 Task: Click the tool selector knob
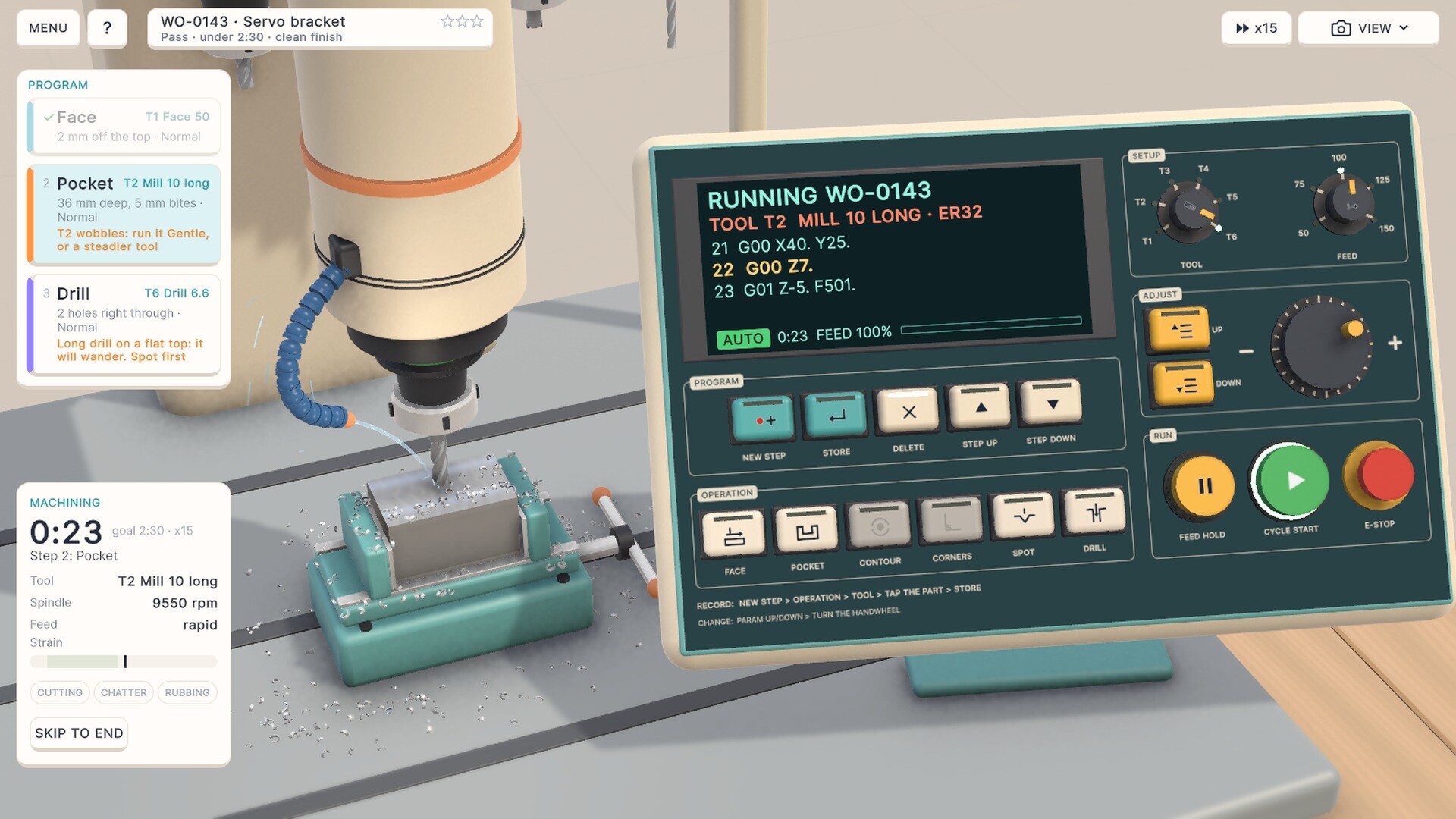pyautogui.click(x=1189, y=210)
